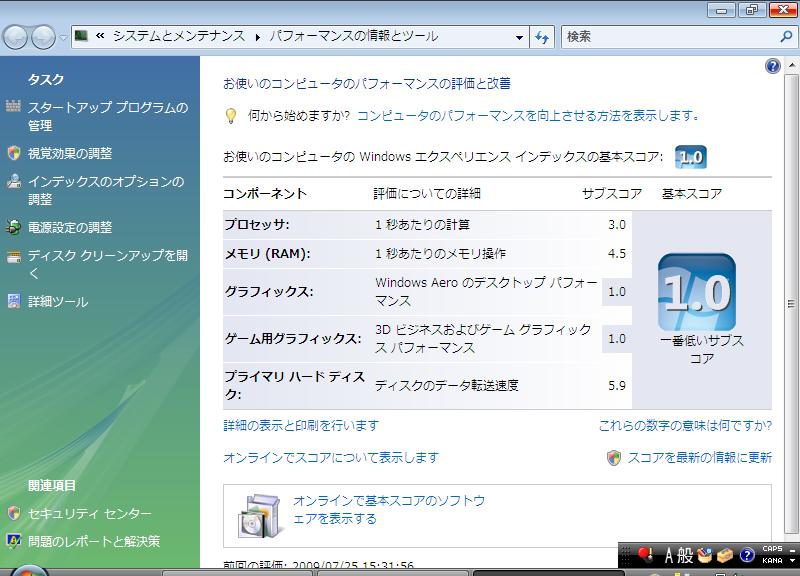Click the software box and disc icon
The width and height of the screenshot is (800, 576).
[260, 515]
